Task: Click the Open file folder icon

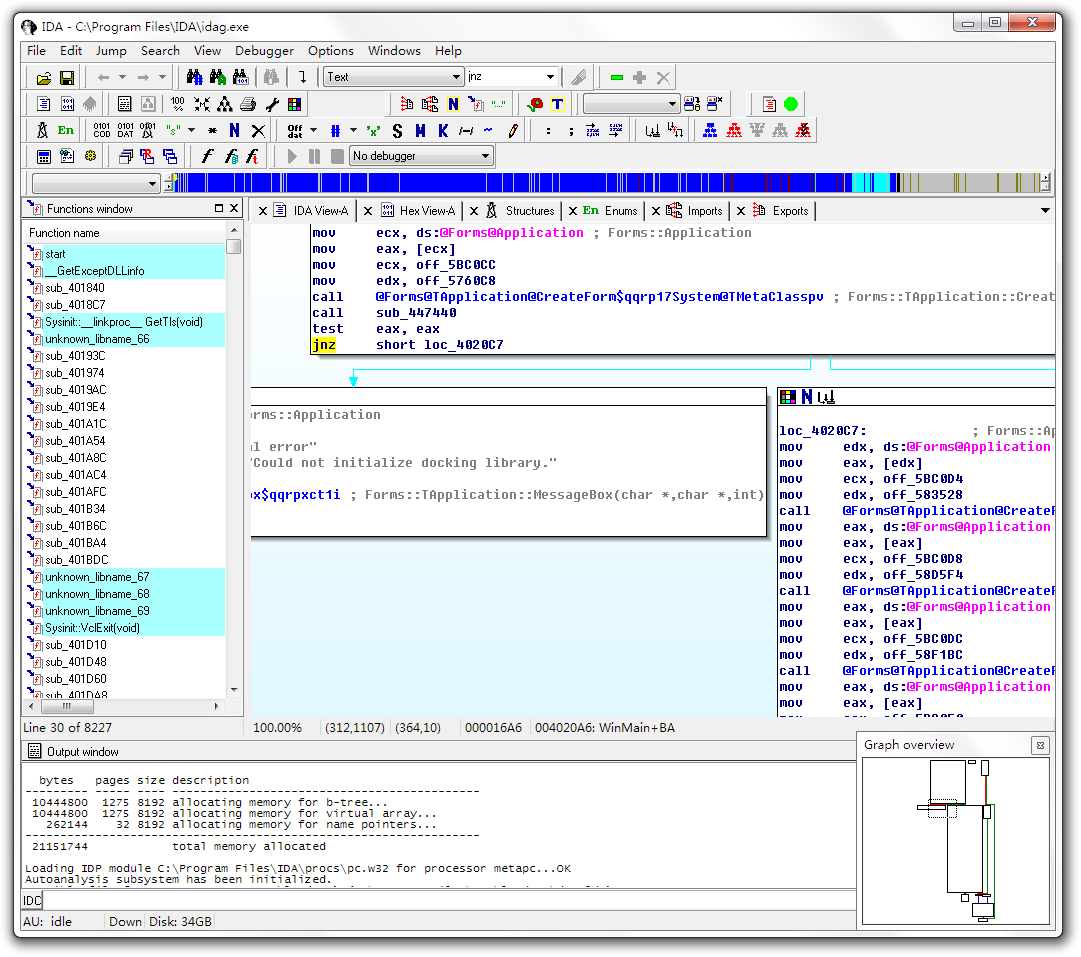Action: (x=43, y=78)
